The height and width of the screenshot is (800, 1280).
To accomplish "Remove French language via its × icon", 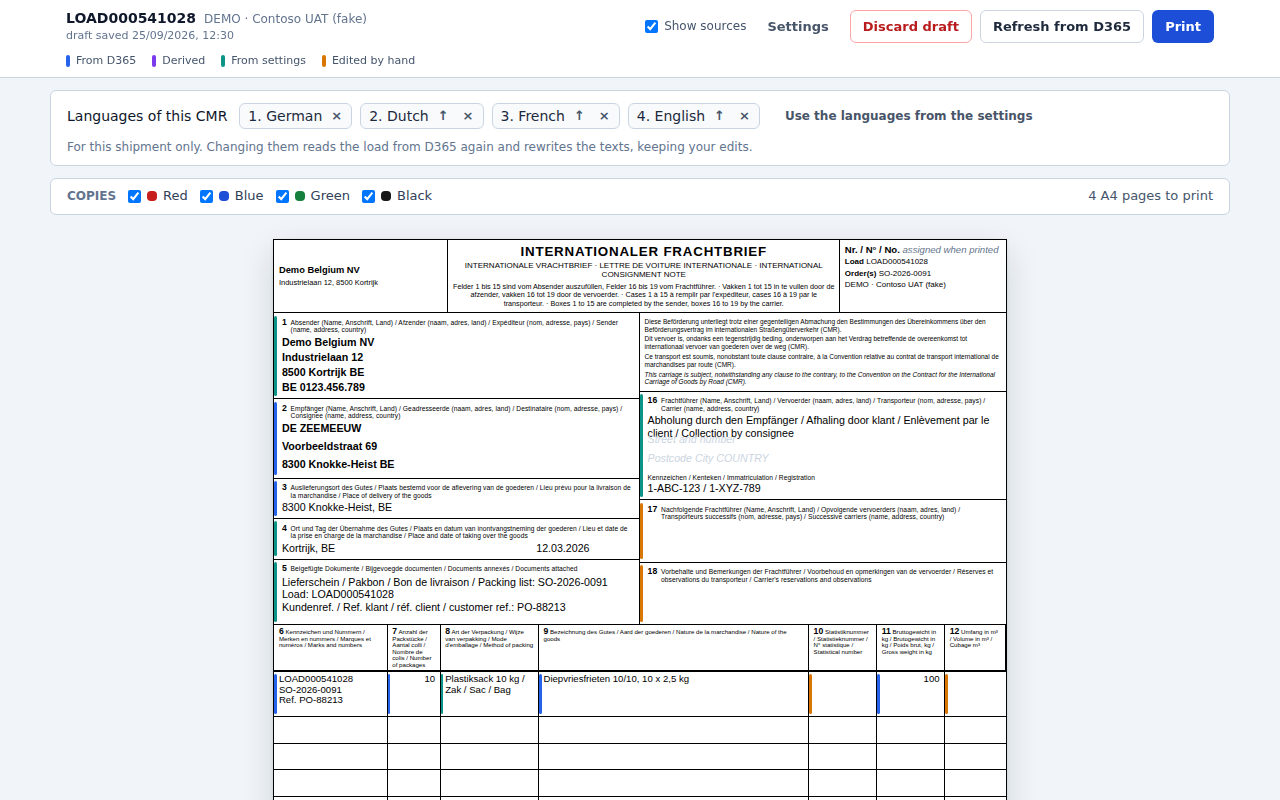I will point(604,116).
